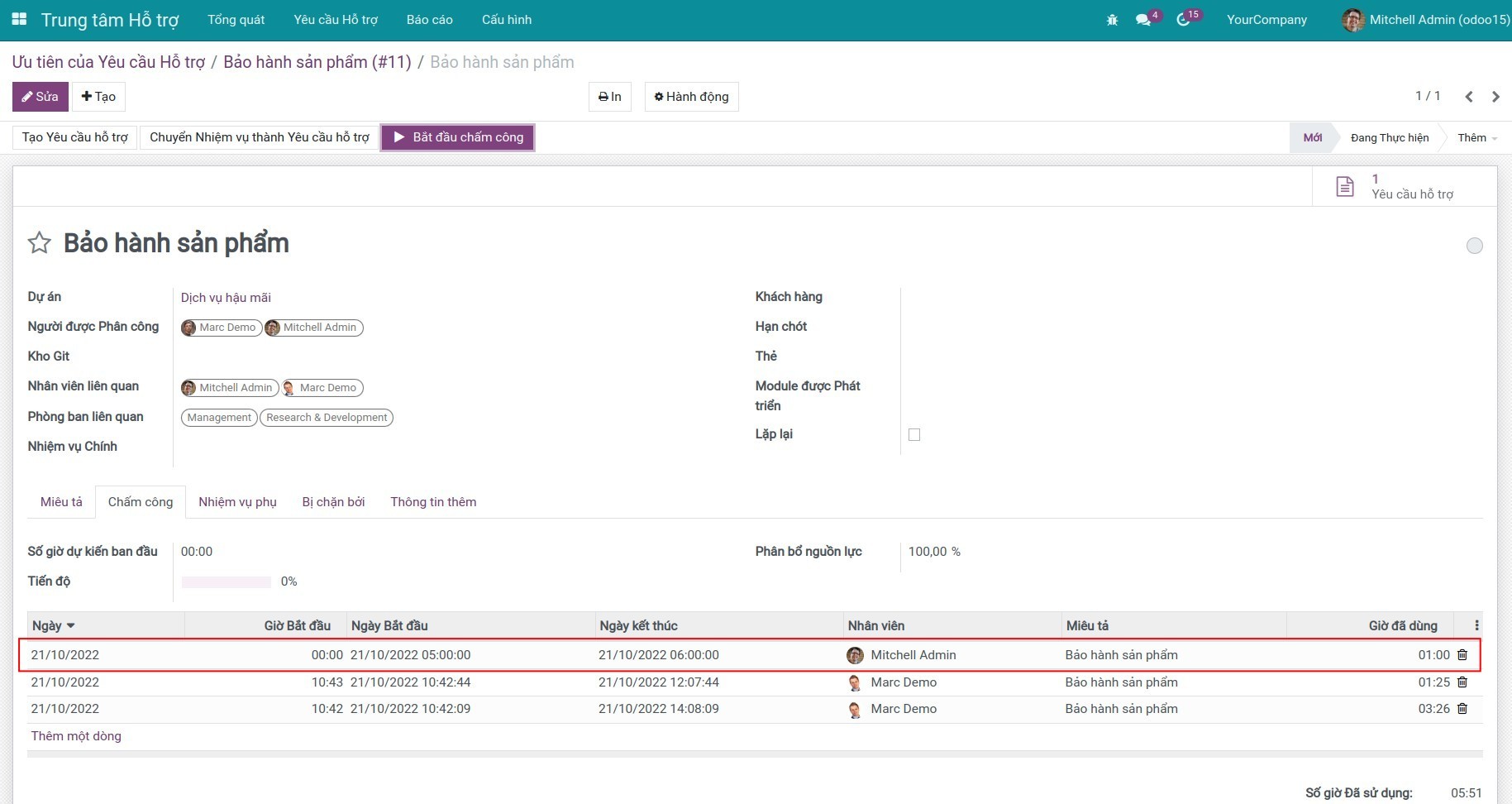Go to previous record arrow
Viewport: 1512px width, 804px height.
(x=1469, y=97)
